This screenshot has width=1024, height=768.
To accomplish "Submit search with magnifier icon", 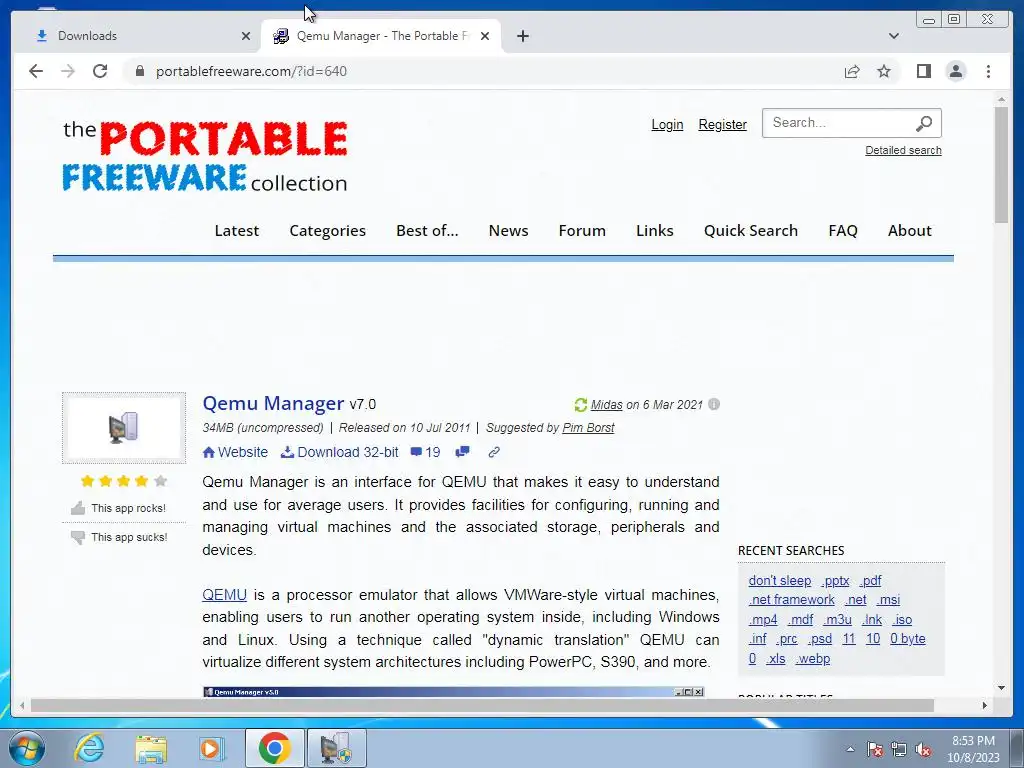I will pos(923,123).
